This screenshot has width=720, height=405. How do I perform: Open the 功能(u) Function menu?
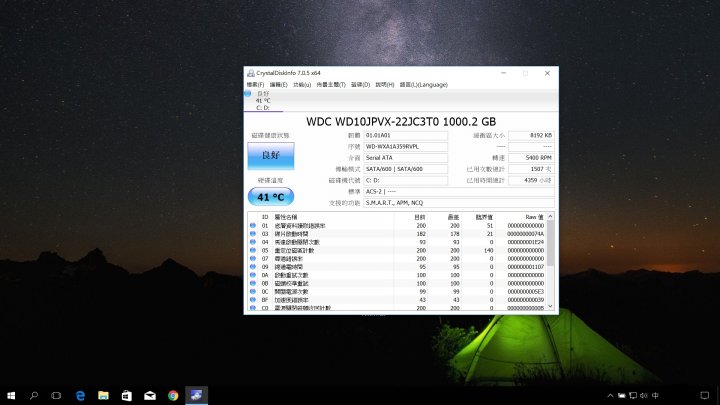coord(302,85)
